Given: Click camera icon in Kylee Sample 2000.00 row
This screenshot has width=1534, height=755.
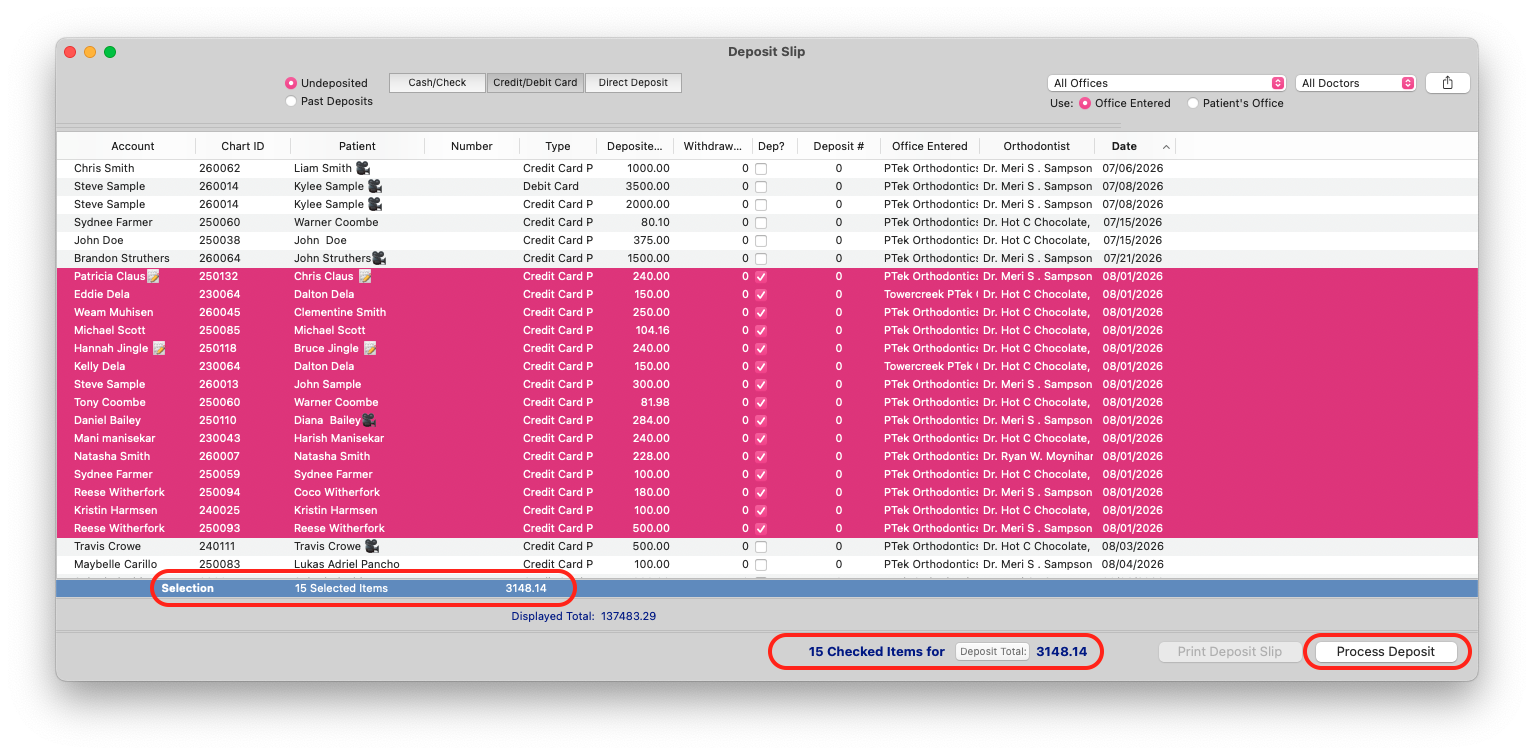Looking at the screenshot, I should [375, 204].
